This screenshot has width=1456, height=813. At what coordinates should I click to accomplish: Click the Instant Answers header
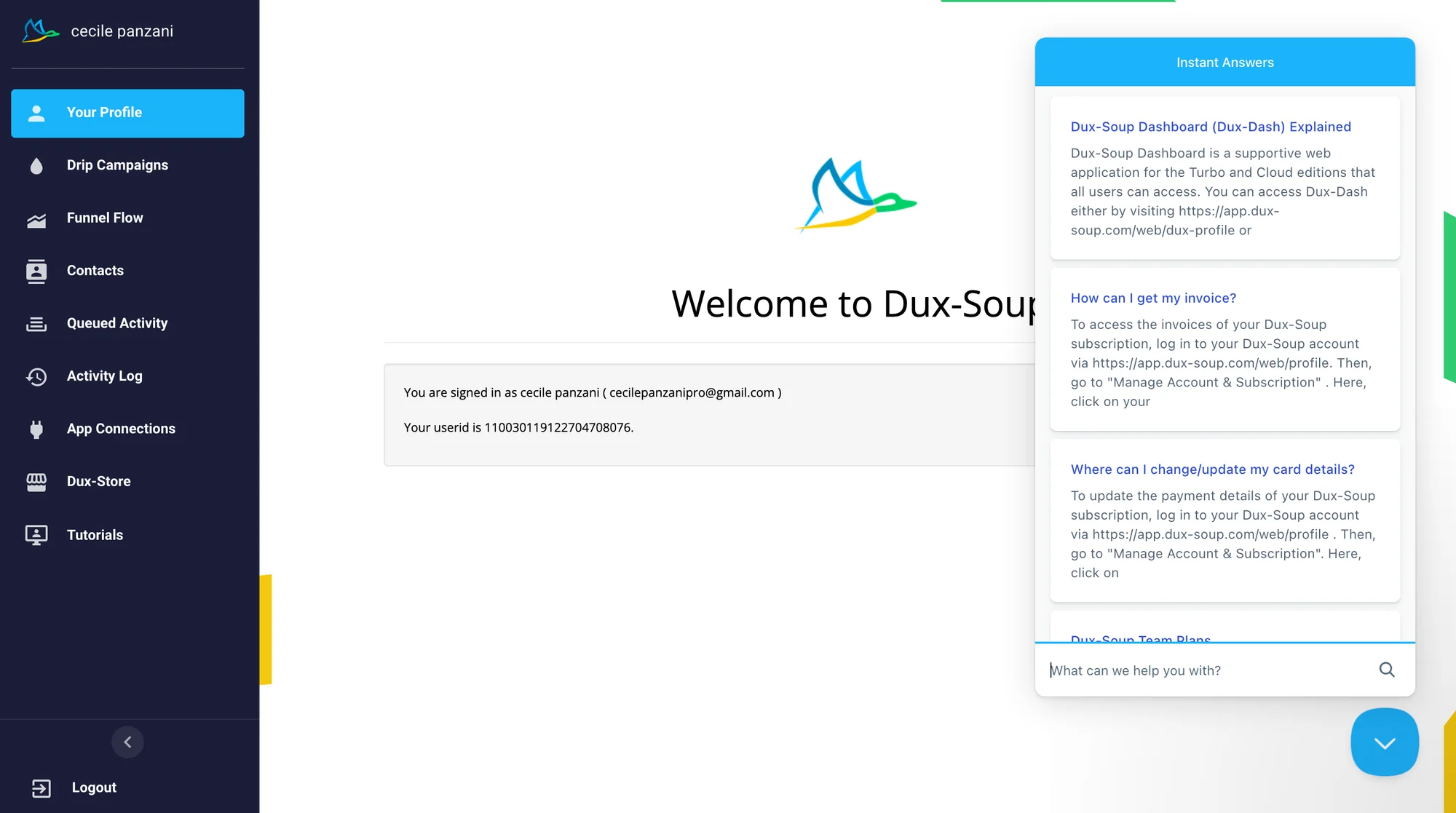coord(1224,63)
